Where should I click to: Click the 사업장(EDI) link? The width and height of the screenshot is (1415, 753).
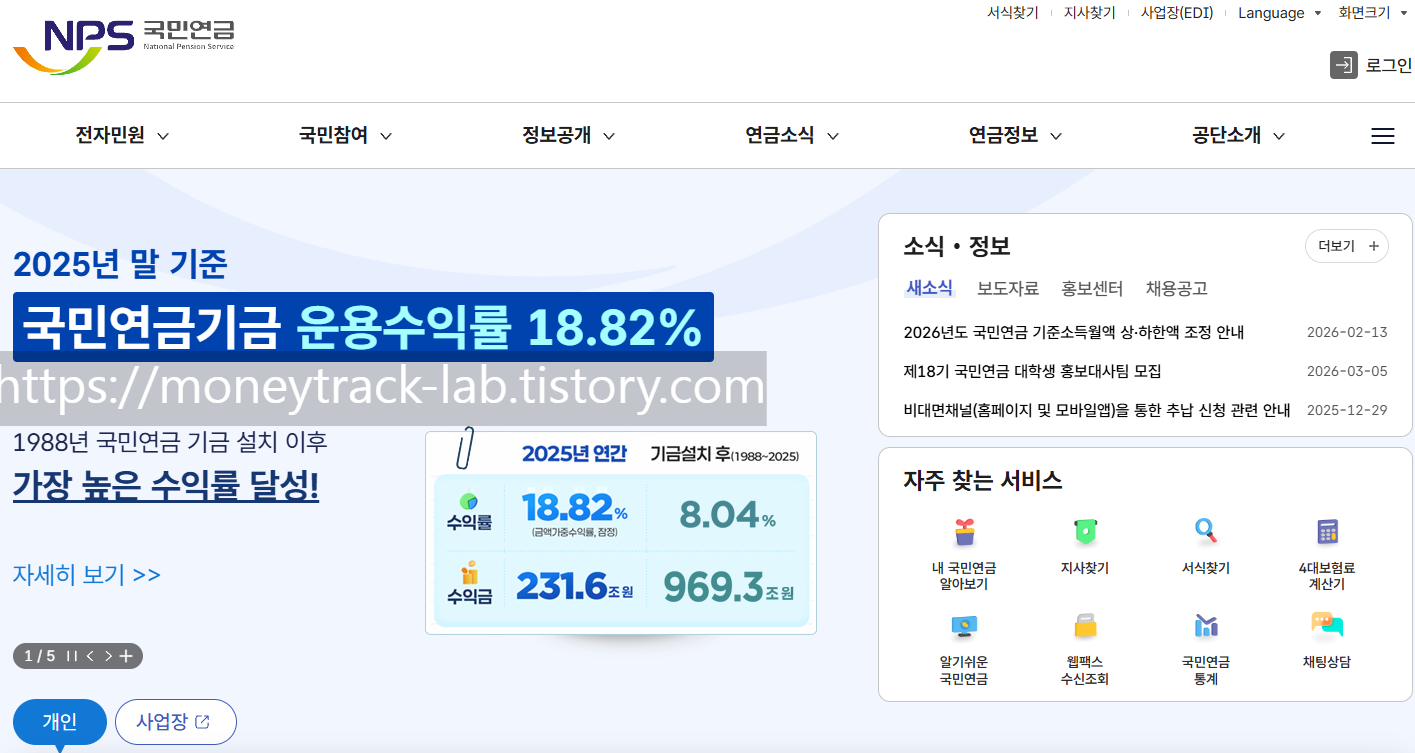pos(1177,13)
